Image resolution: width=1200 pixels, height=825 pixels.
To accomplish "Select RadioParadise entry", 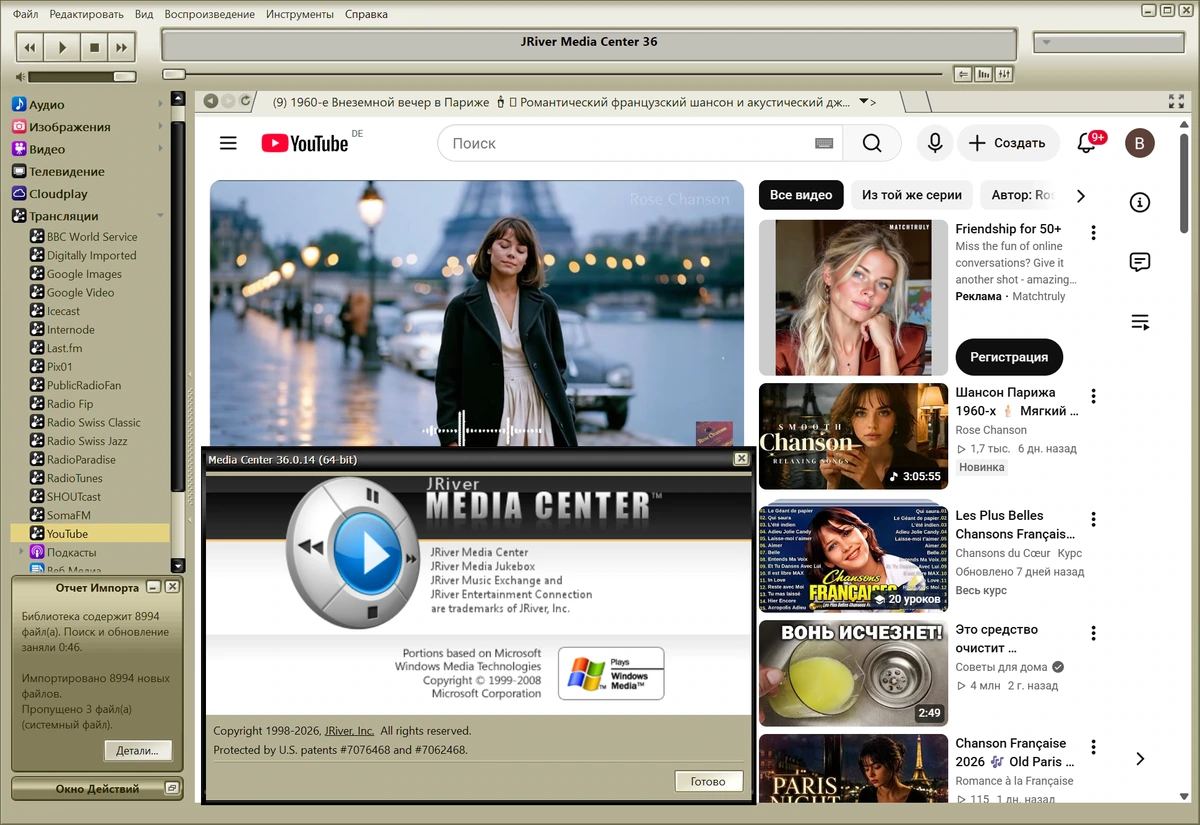I will 81,459.
